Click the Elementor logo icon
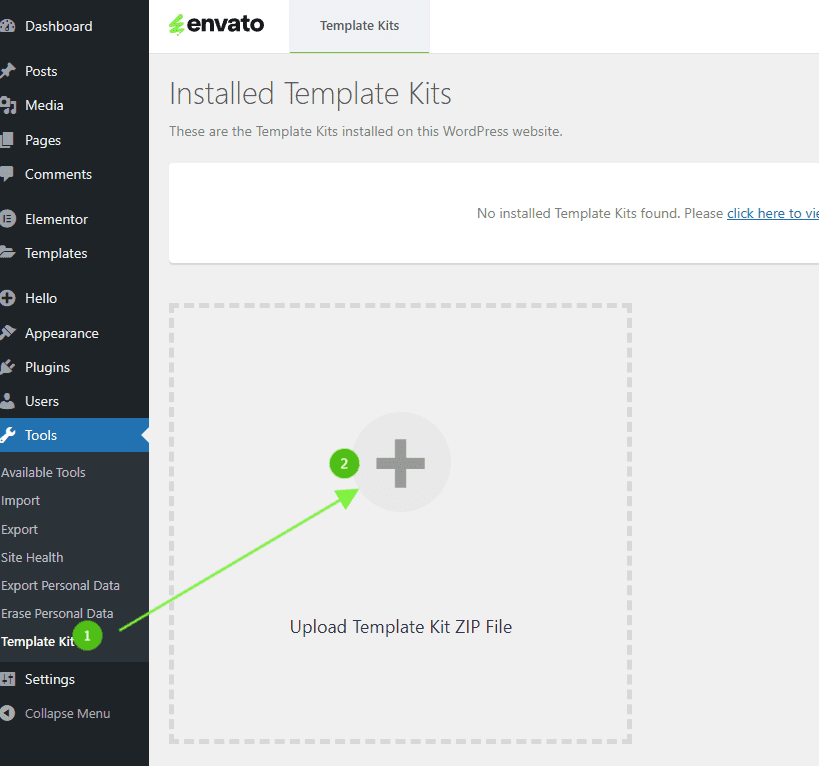 pos(8,219)
